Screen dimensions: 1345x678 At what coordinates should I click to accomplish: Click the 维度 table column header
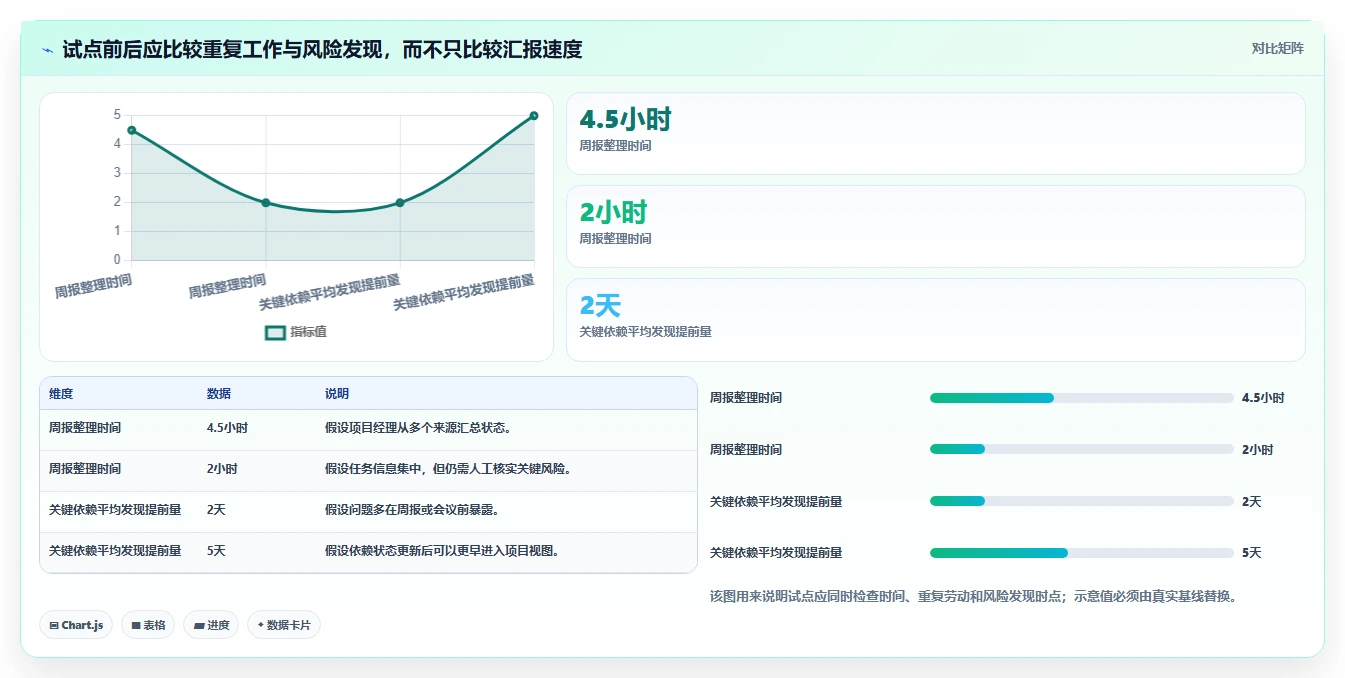click(61, 394)
